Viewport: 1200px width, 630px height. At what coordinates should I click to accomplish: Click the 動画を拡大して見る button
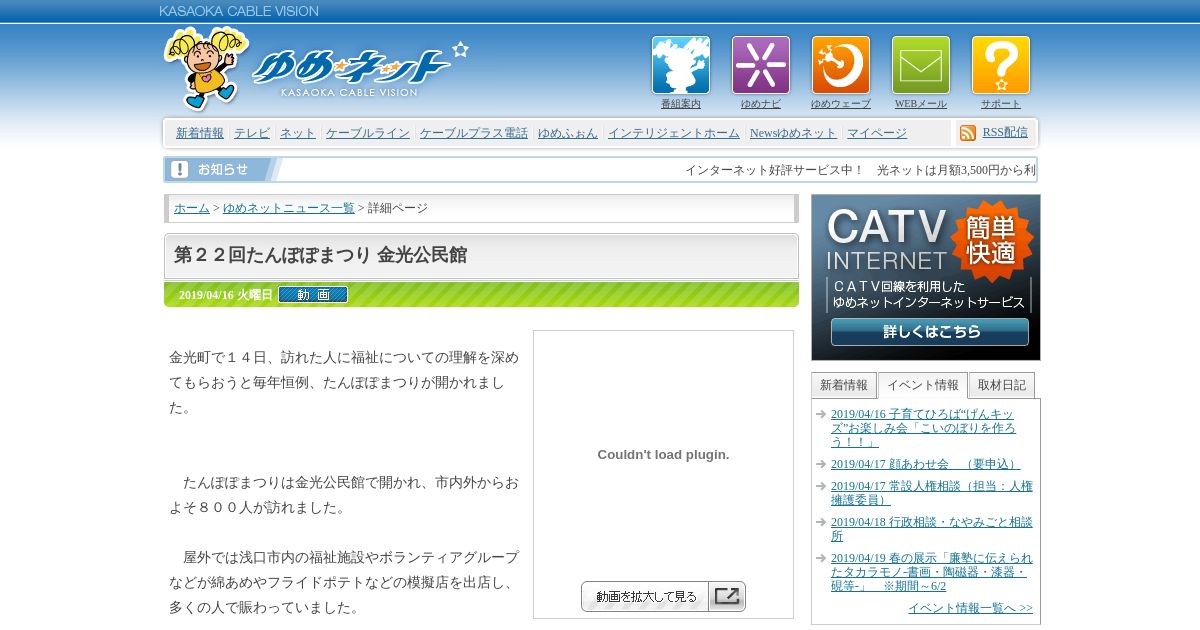[663, 597]
